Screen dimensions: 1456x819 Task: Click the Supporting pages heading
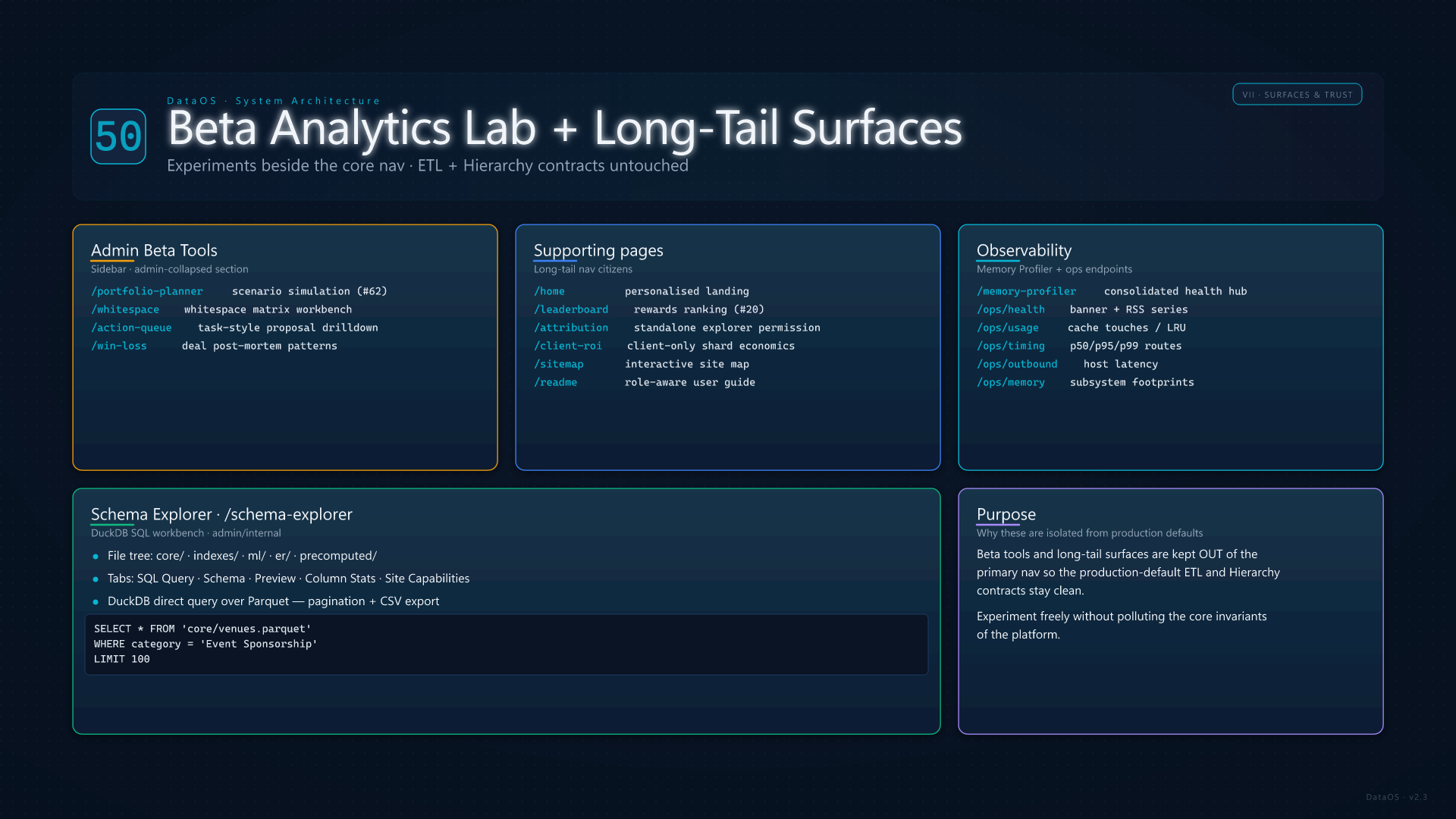pyautogui.click(x=598, y=250)
